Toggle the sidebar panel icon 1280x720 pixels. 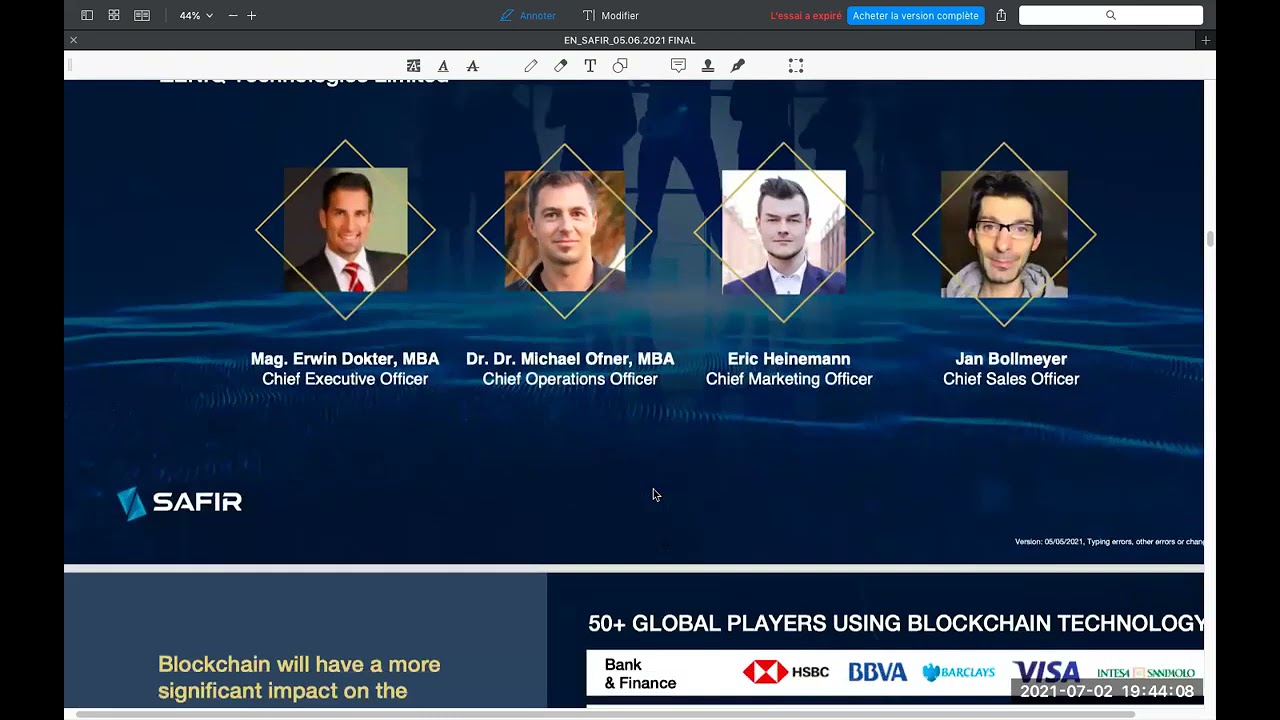[x=87, y=16]
